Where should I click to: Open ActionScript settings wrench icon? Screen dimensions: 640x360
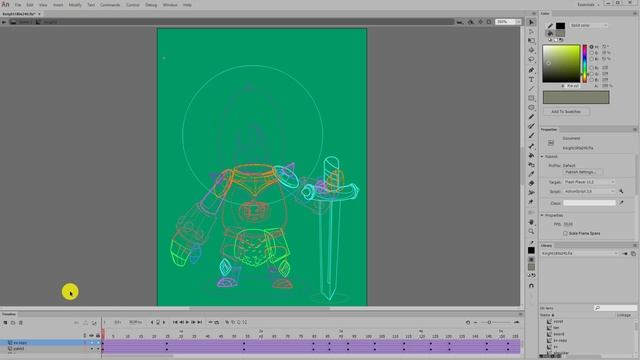(x=621, y=191)
